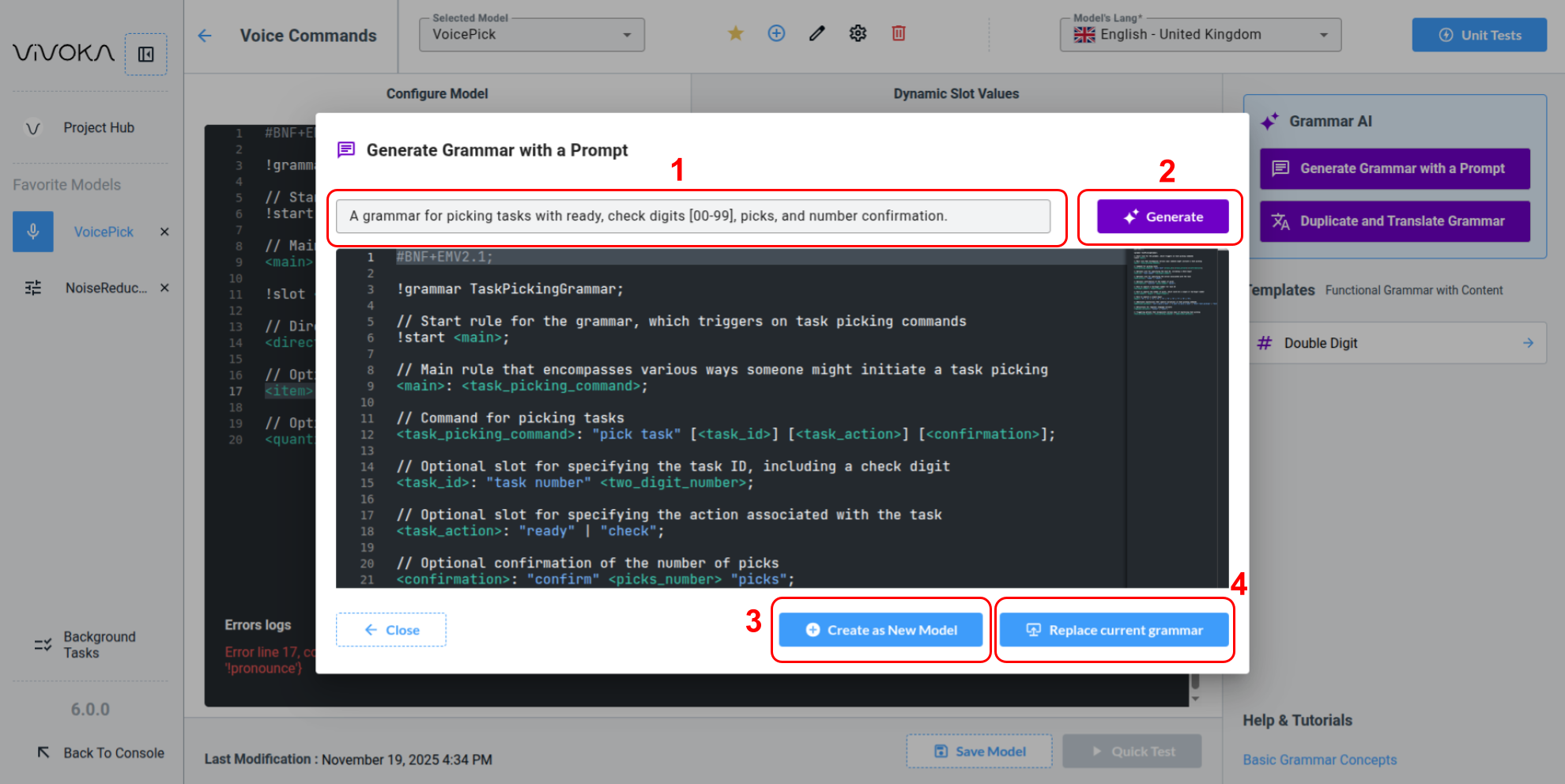This screenshot has height=784, width=1565.
Task: Remove VoicePick from favorite models
Action: click(164, 232)
